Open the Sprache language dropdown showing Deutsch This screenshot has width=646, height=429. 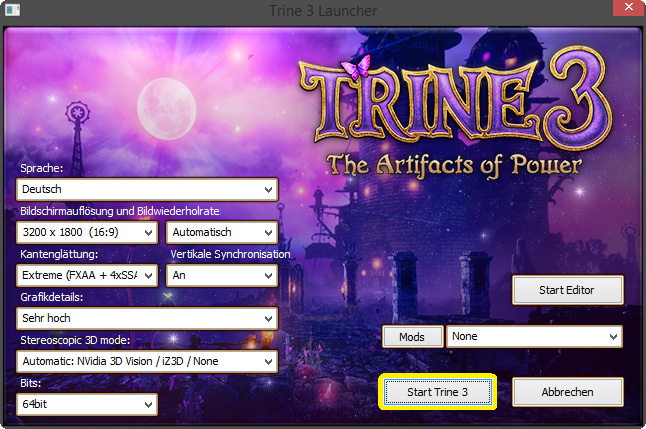click(x=147, y=190)
